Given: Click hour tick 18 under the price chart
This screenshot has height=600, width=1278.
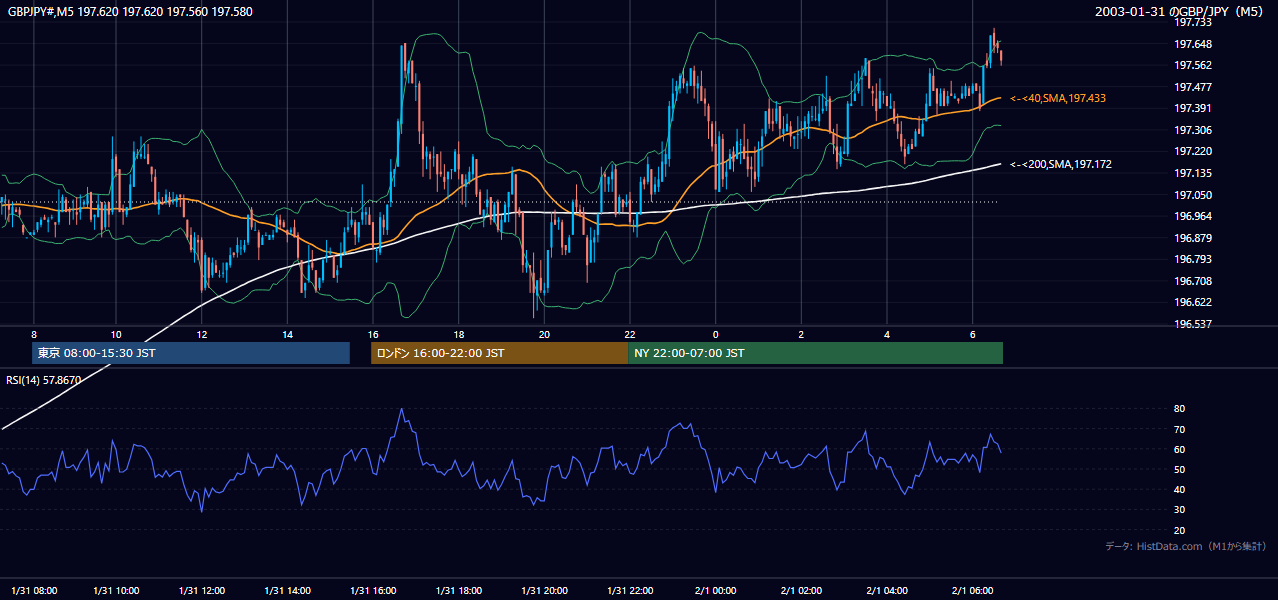Looking at the screenshot, I should 459,334.
